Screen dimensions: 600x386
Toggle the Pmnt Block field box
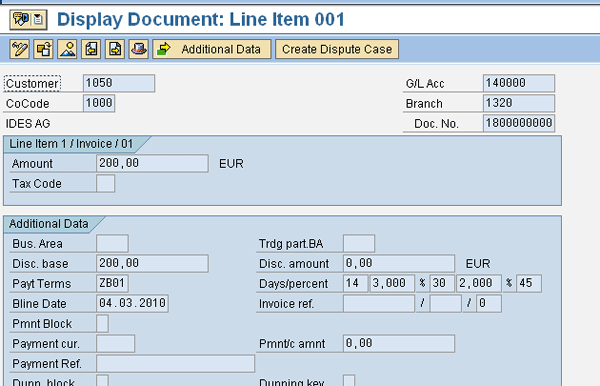click(102, 324)
